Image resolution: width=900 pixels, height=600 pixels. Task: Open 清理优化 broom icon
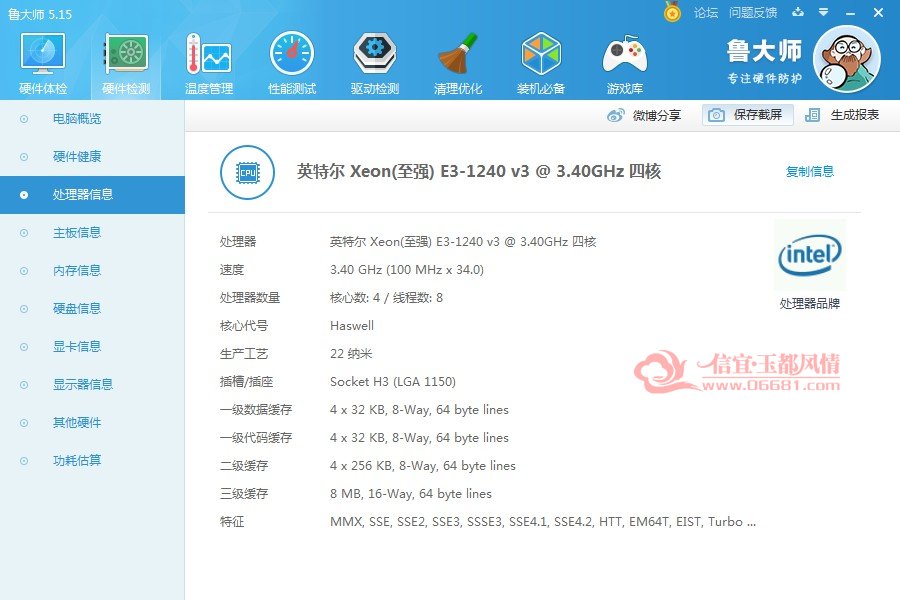tap(458, 53)
